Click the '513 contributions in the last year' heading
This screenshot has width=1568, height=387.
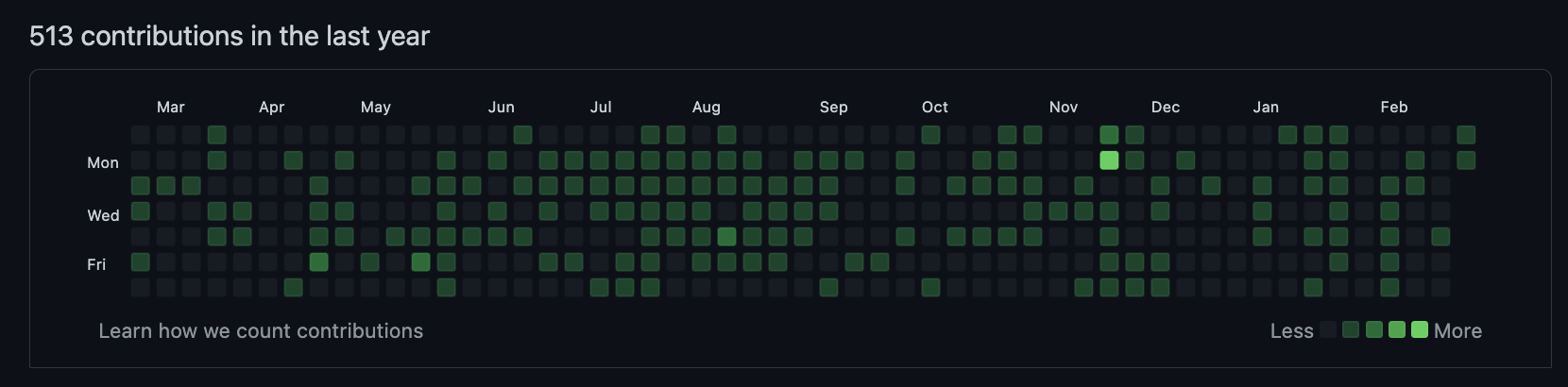point(230,36)
